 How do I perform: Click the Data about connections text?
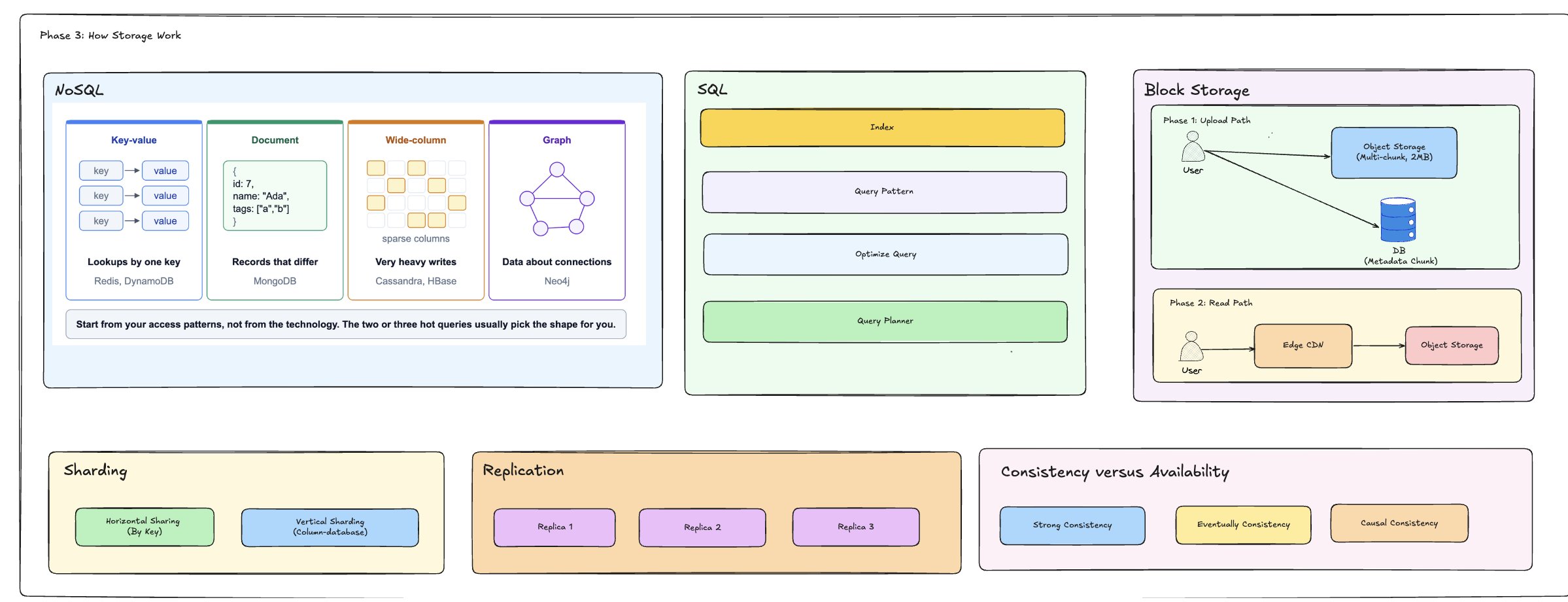tap(557, 262)
